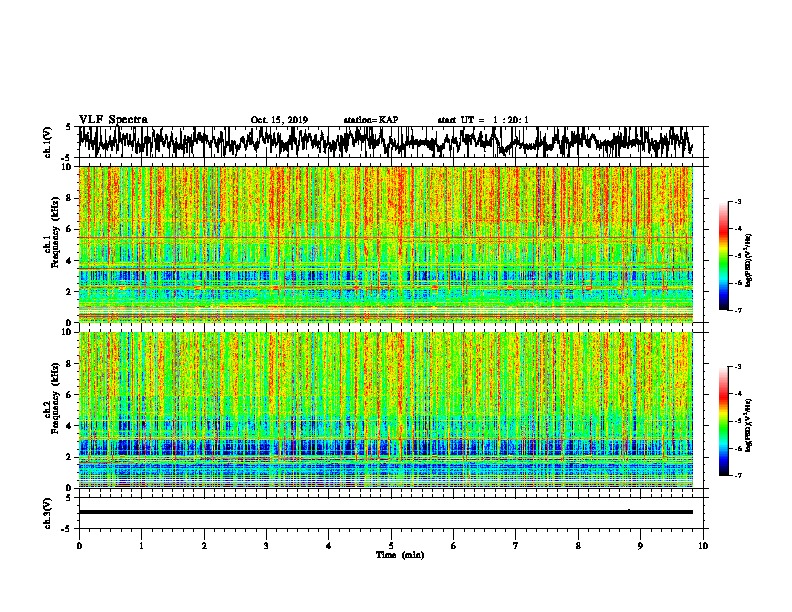
Task: Click the ch.1 spectrogram color scale bar
Action: pyautogui.click(x=723, y=256)
